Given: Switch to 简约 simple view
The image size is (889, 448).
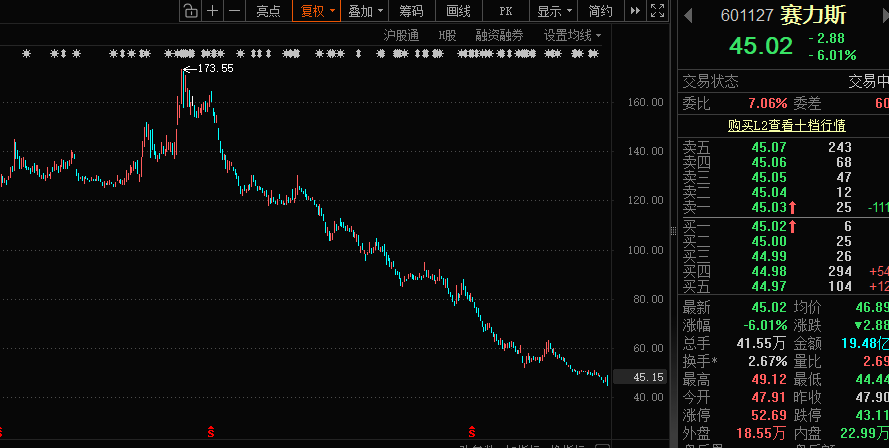Looking at the screenshot, I should (600, 11).
